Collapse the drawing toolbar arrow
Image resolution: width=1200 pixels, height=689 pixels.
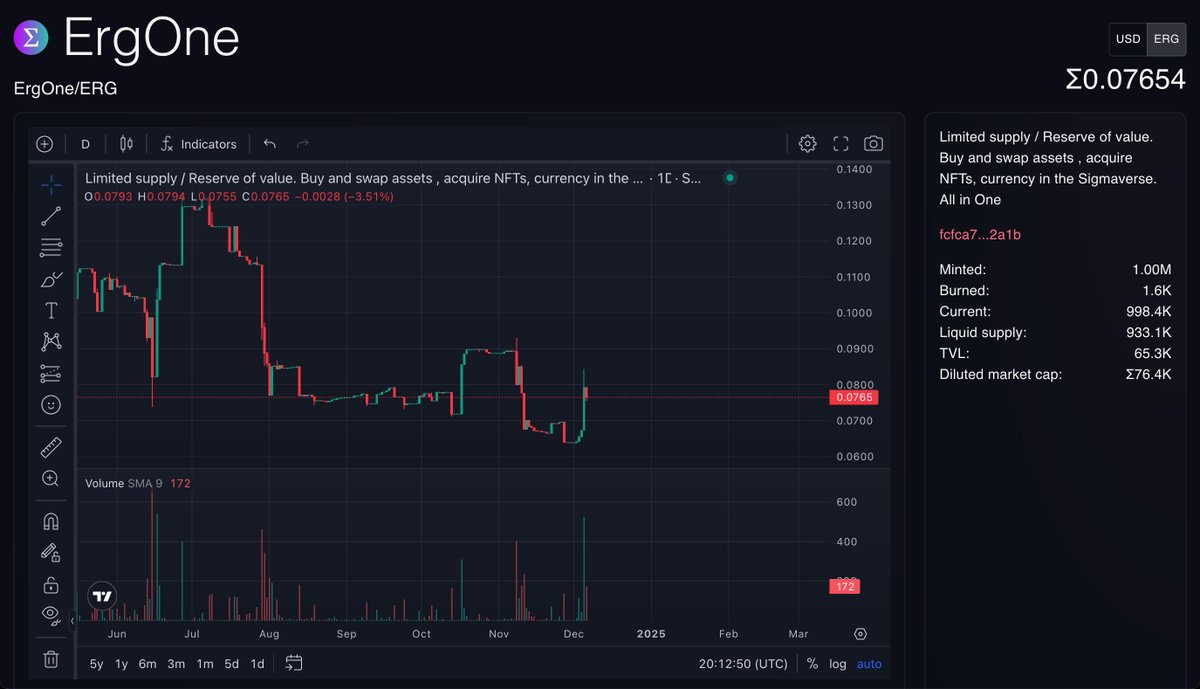pos(72,621)
